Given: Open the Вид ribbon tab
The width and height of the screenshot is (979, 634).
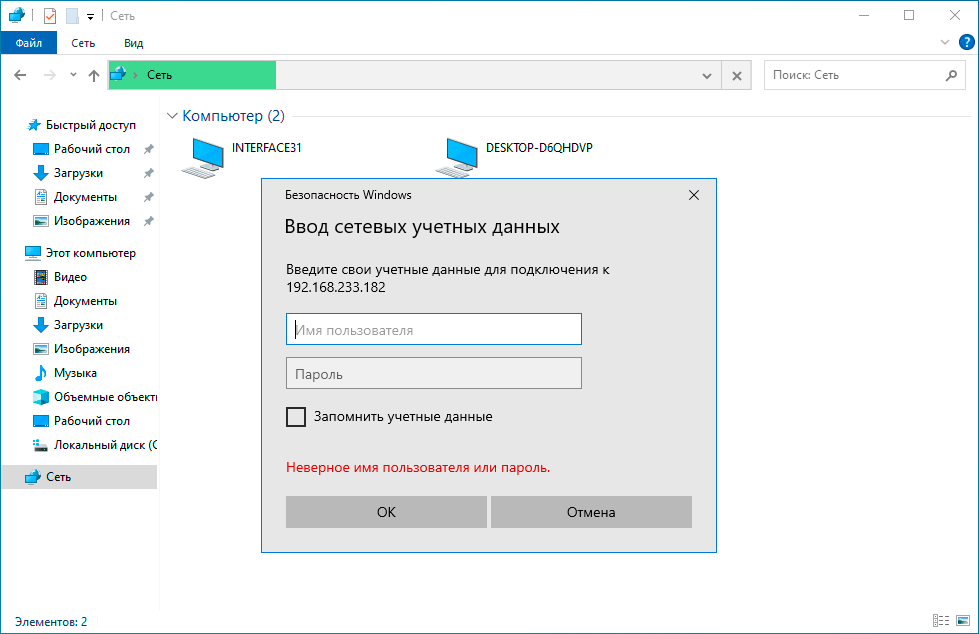Looking at the screenshot, I should click(134, 43).
